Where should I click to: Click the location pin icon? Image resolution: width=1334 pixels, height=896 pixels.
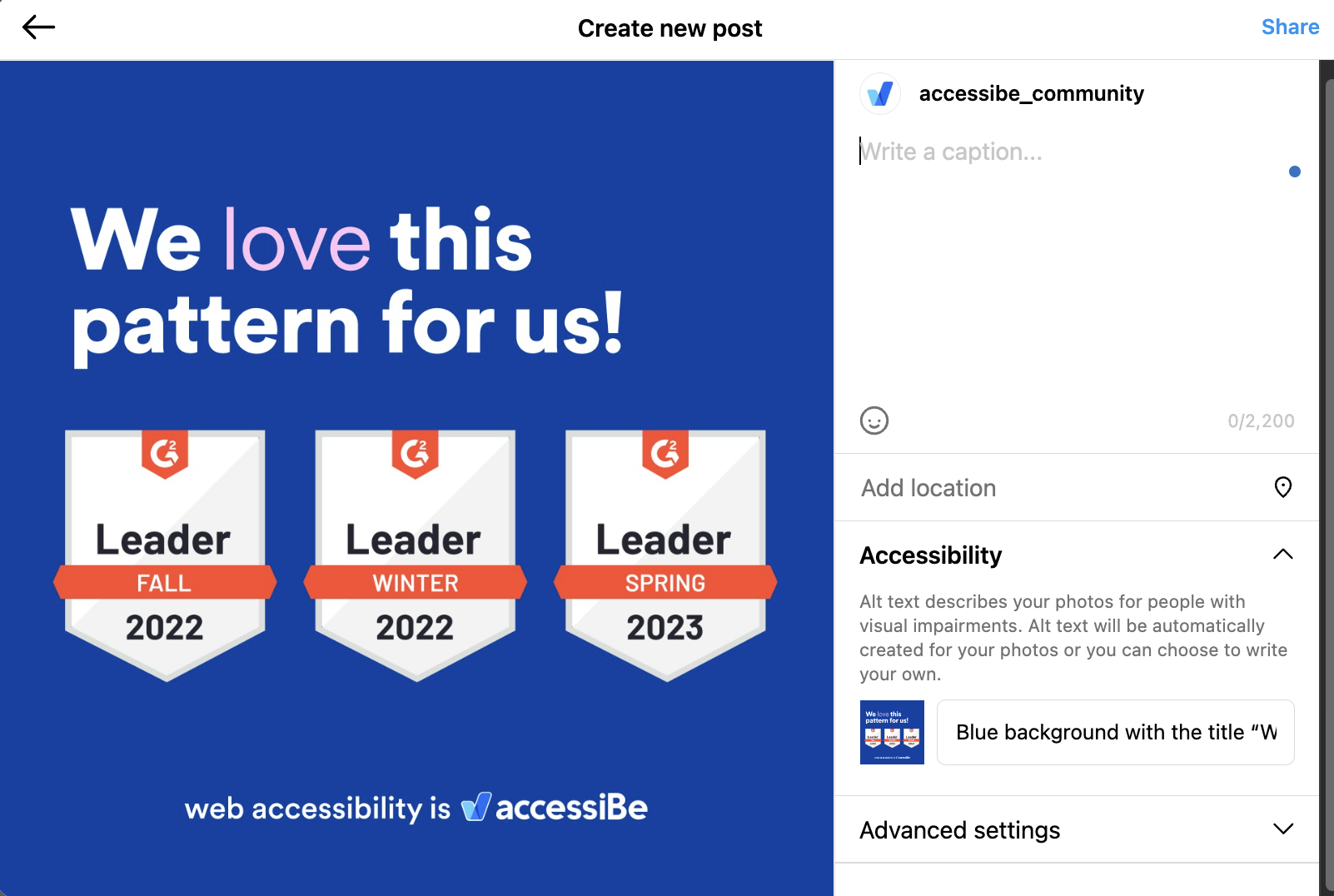(x=1282, y=488)
